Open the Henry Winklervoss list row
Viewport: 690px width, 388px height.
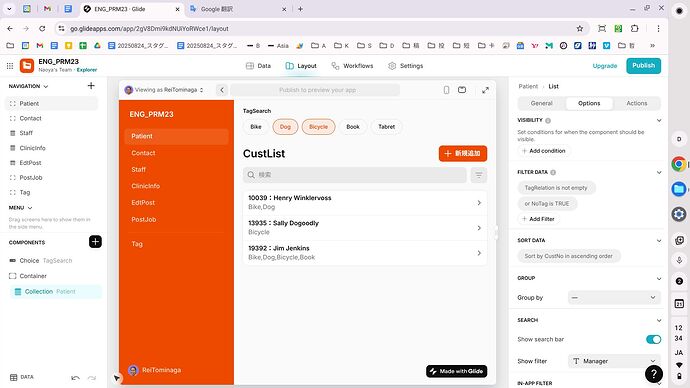point(365,202)
